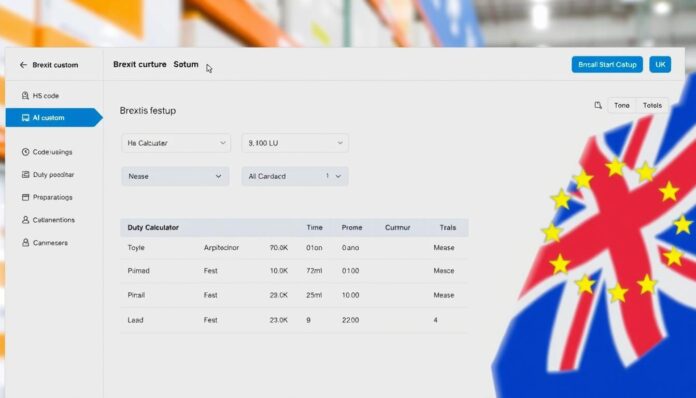Click the chevron in All Cardacd field

[x=338, y=176]
